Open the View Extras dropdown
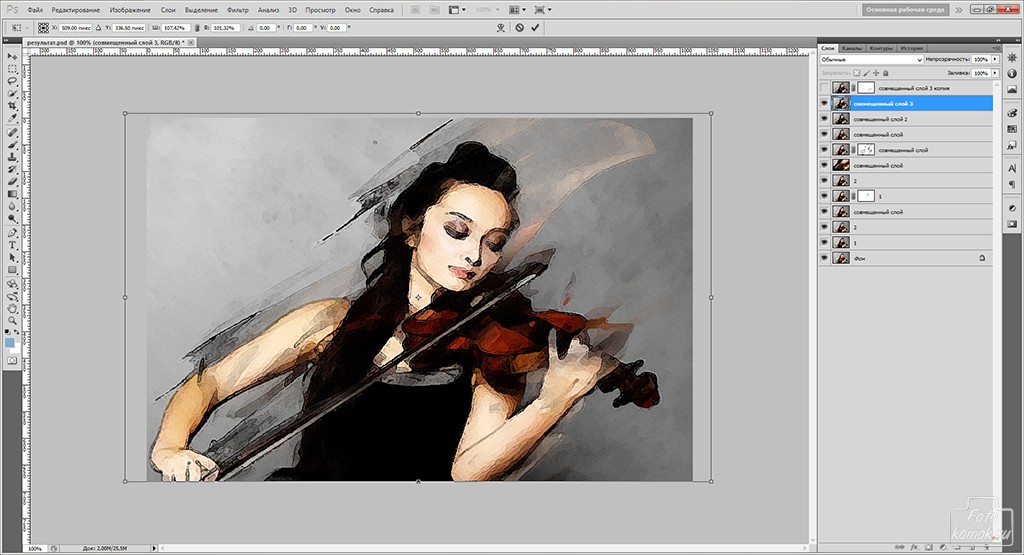This screenshot has width=1024, height=555. (457, 10)
